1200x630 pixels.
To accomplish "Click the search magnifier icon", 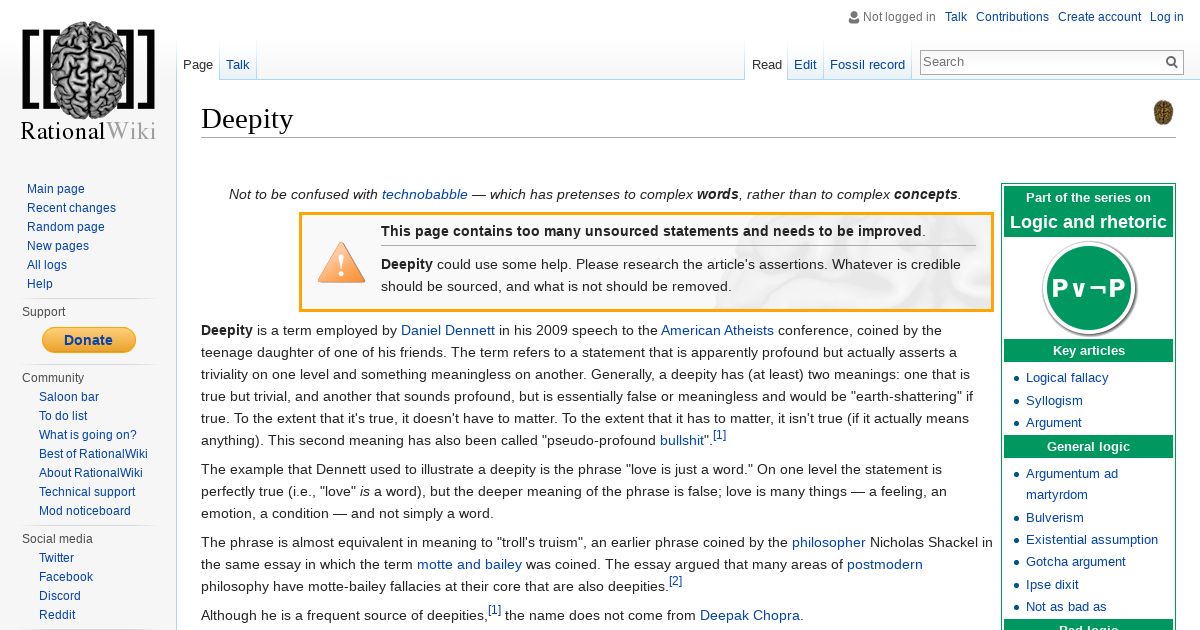I will coord(1172,62).
